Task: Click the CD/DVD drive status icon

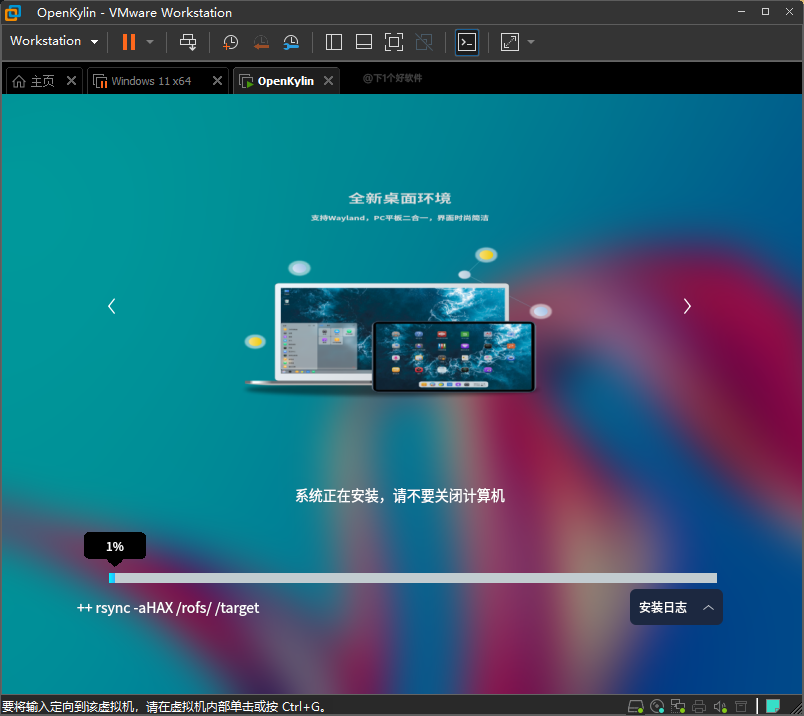Action: pyautogui.click(x=657, y=706)
